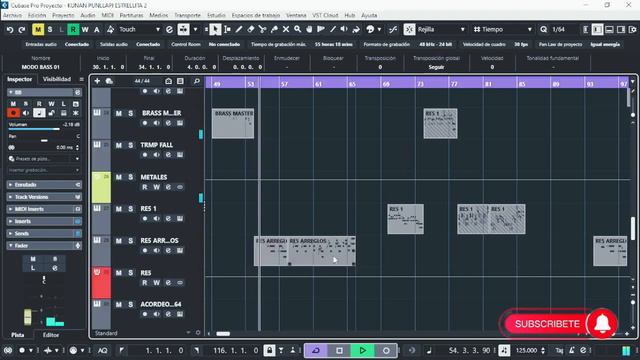Open the Rejilla snap type dropdown
The width and height of the screenshot is (640, 360).
tap(441, 29)
